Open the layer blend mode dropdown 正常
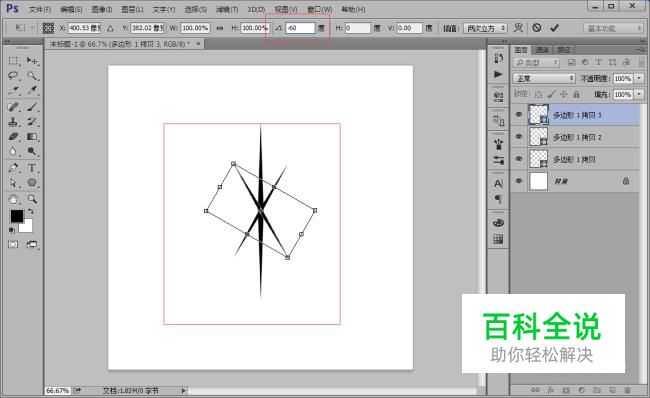650x398 pixels. [543, 78]
